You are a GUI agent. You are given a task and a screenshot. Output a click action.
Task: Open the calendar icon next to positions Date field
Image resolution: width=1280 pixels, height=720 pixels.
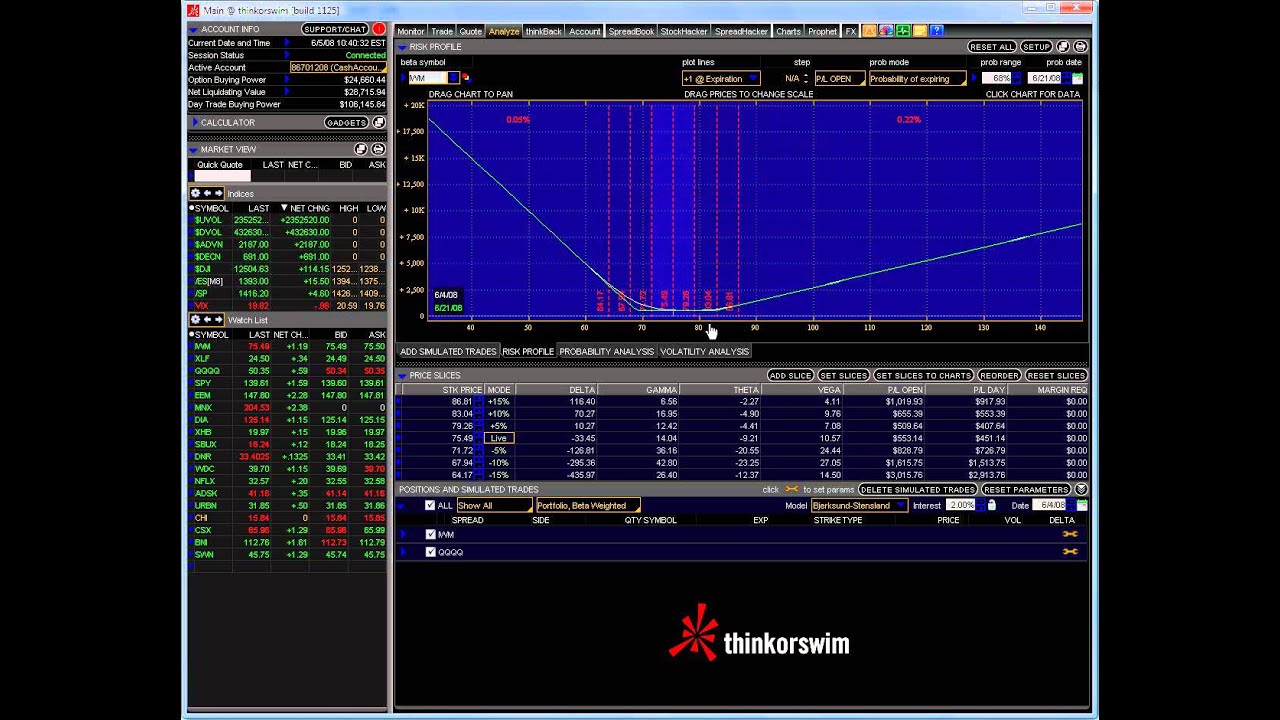click(1081, 506)
